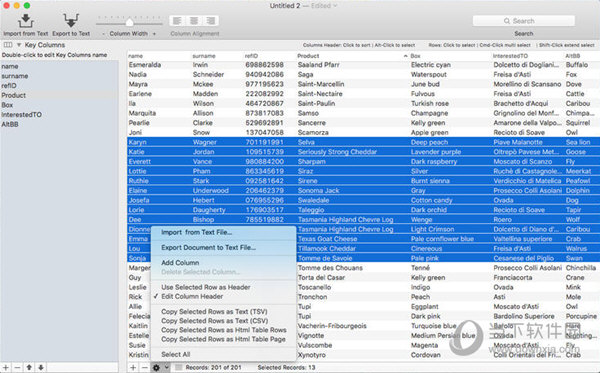Center-align the column text
The width and height of the screenshot is (600, 373).
click(x=194, y=21)
